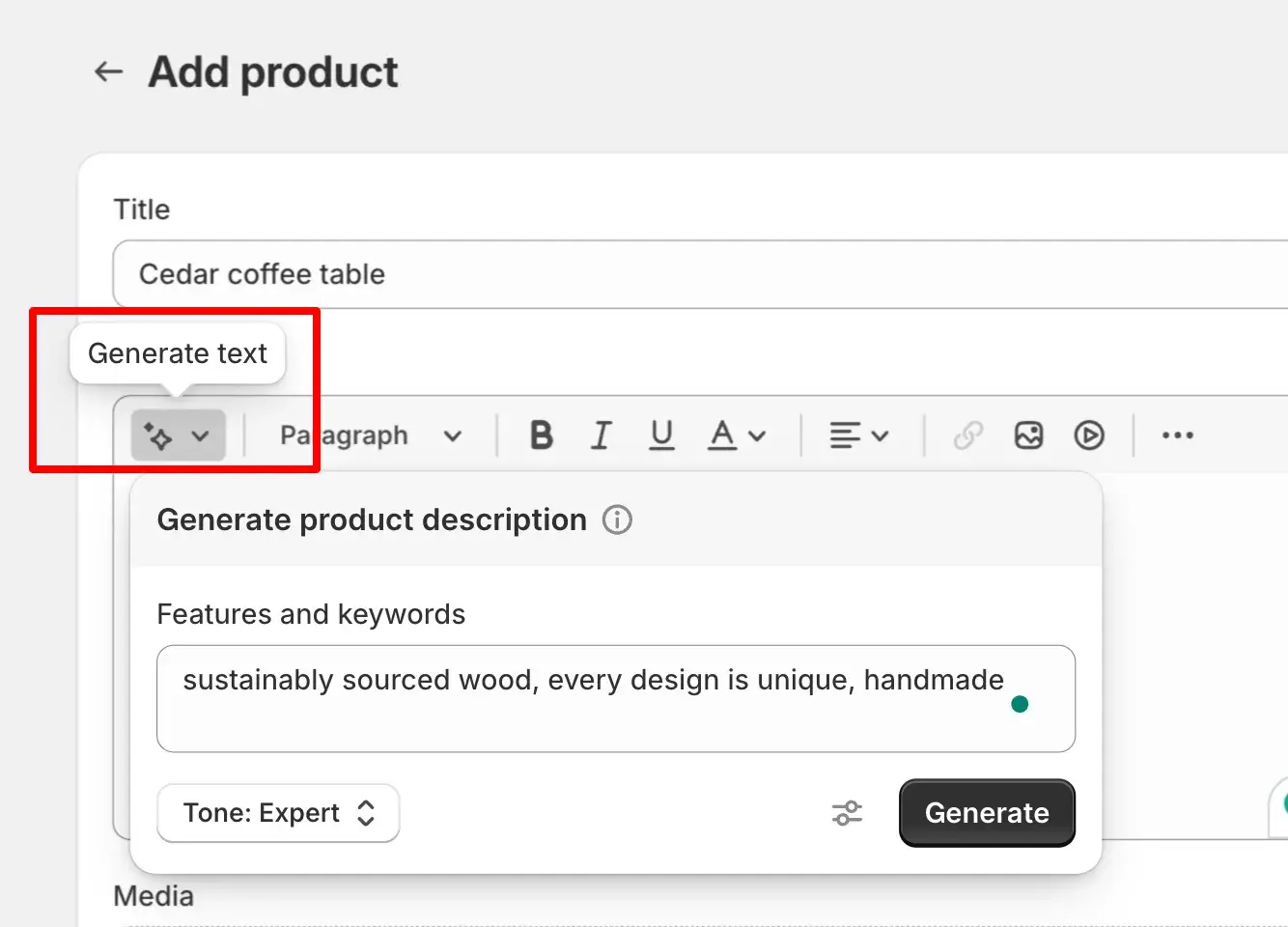Toggle italic formatting

tap(602, 435)
